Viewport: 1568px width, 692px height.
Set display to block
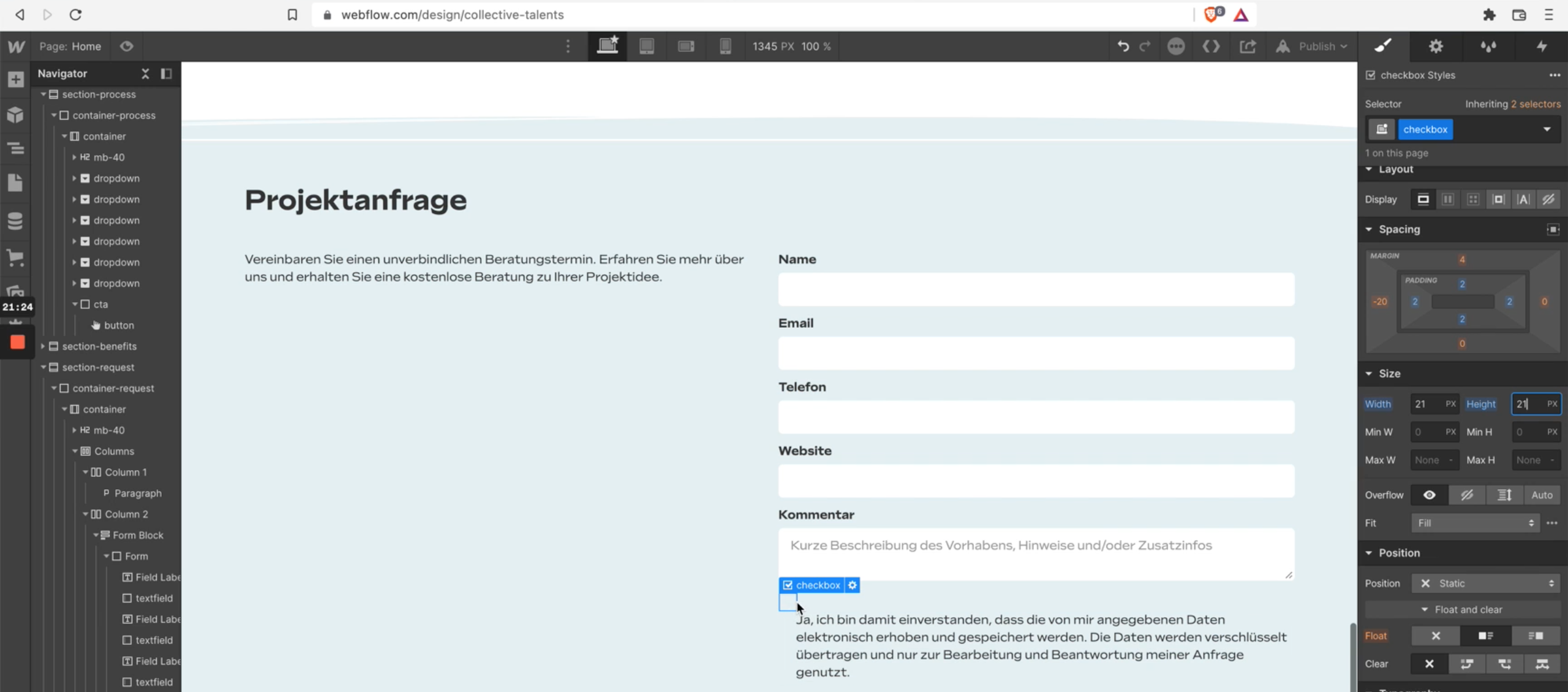point(1423,200)
